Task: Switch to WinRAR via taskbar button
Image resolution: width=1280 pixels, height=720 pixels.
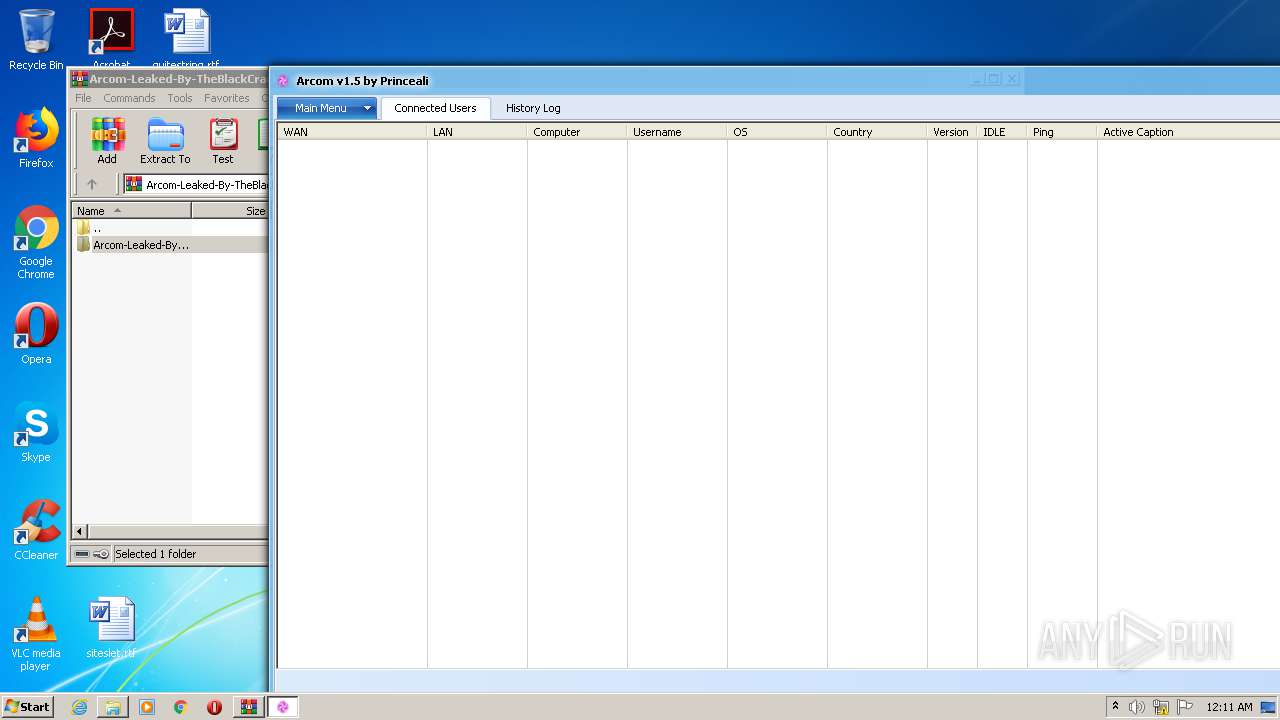Action: tap(248, 707)
